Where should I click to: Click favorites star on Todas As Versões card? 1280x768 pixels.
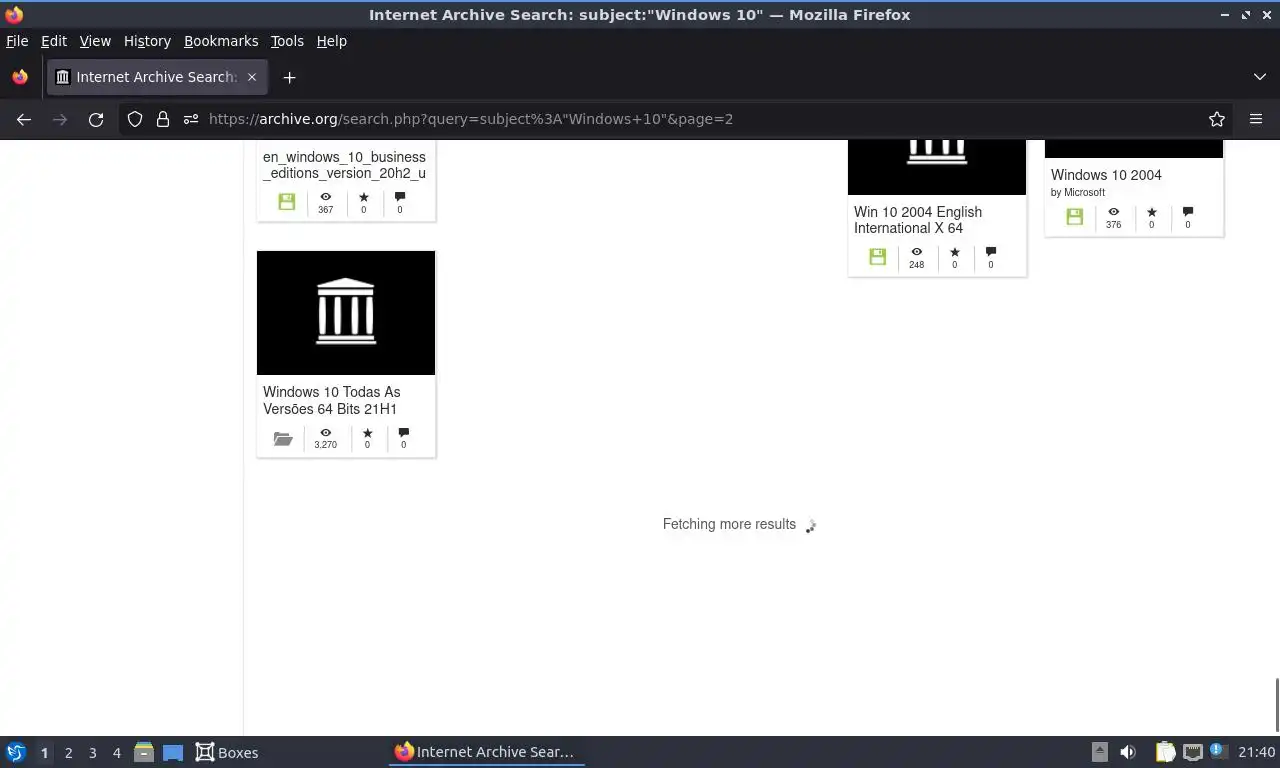click(367, 433)
